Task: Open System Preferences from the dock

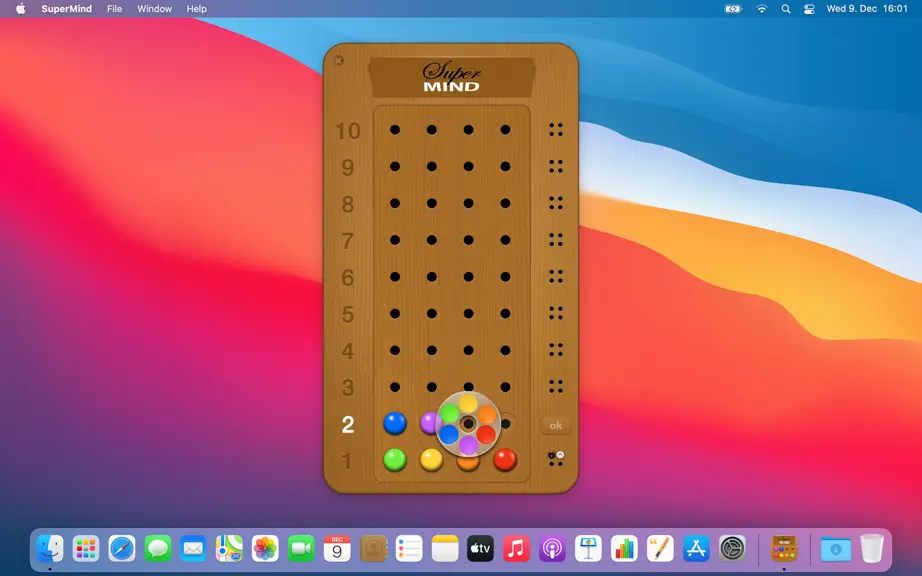Action: [x=733, y=549]
